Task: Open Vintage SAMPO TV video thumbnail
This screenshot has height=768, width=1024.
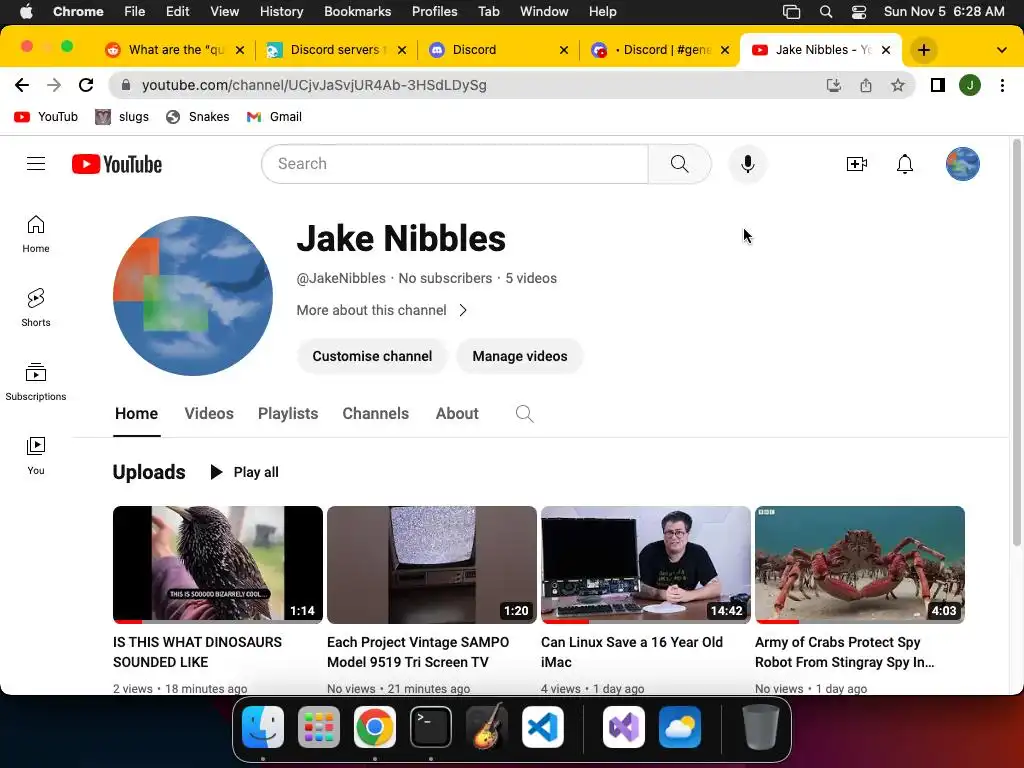Action: [432, 565]
